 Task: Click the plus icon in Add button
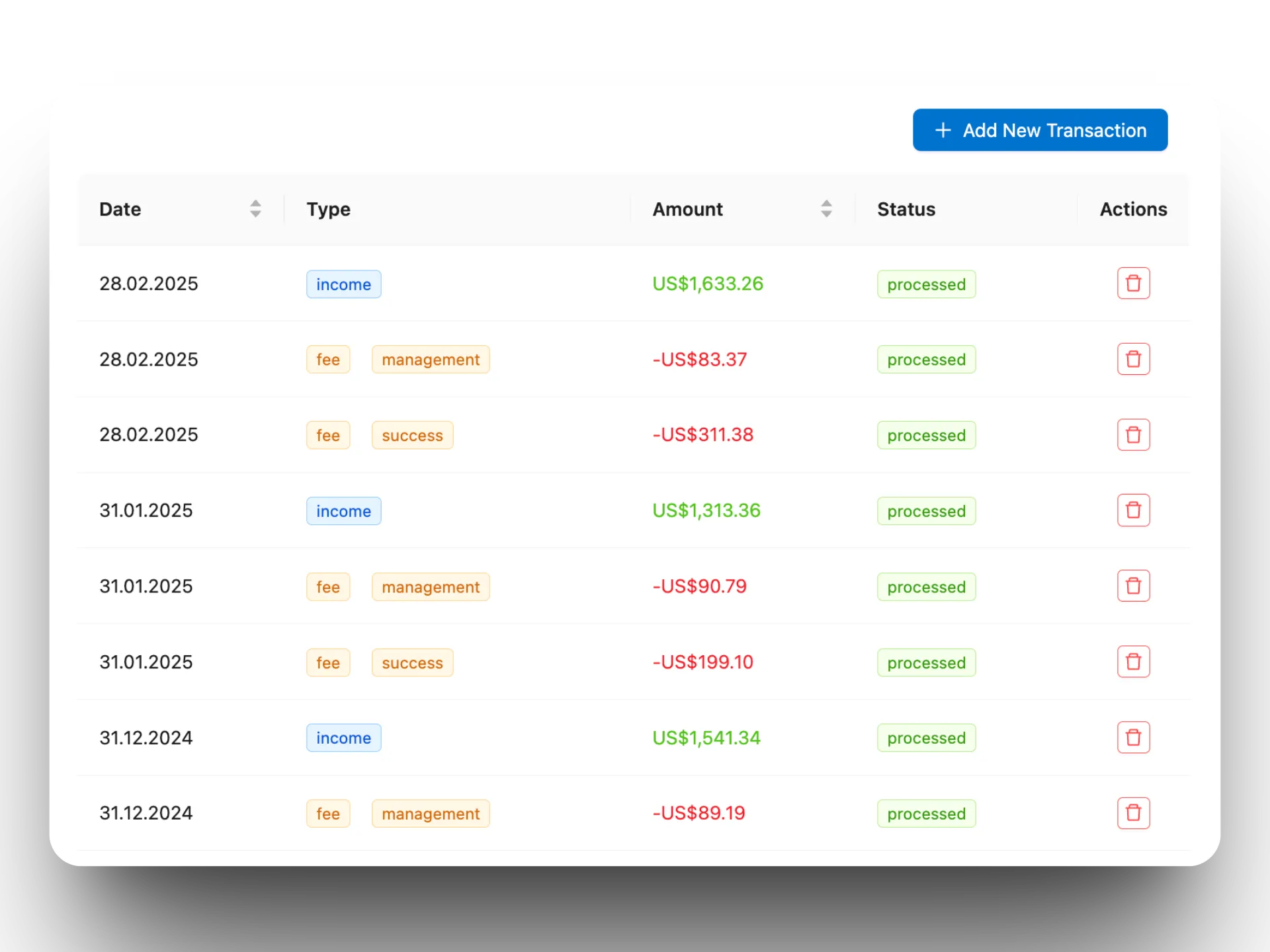[x=943, y=130]
